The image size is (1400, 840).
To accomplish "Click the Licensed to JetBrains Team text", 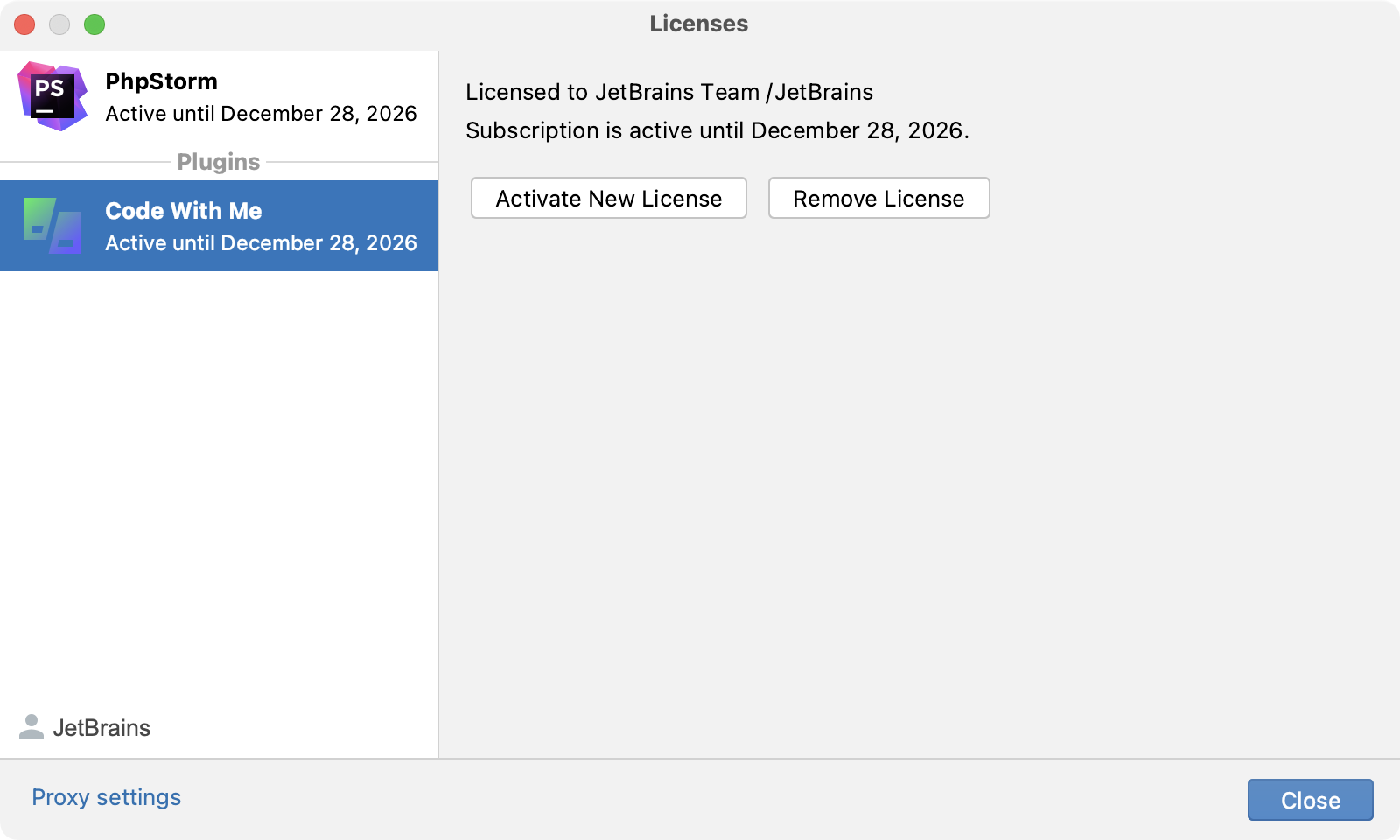I will pos(669,92).
